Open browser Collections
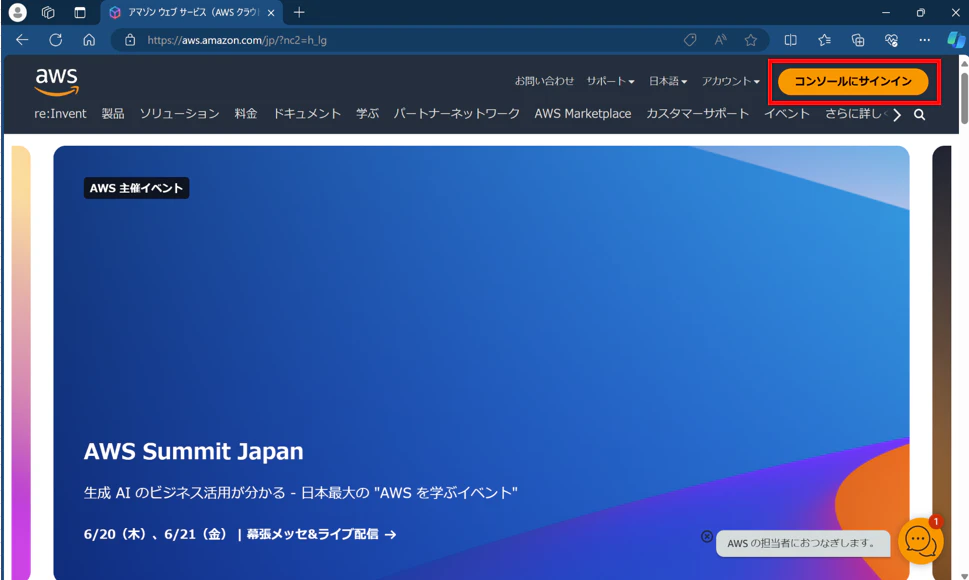This screenshot has height=580, width=969. (858, 40)
